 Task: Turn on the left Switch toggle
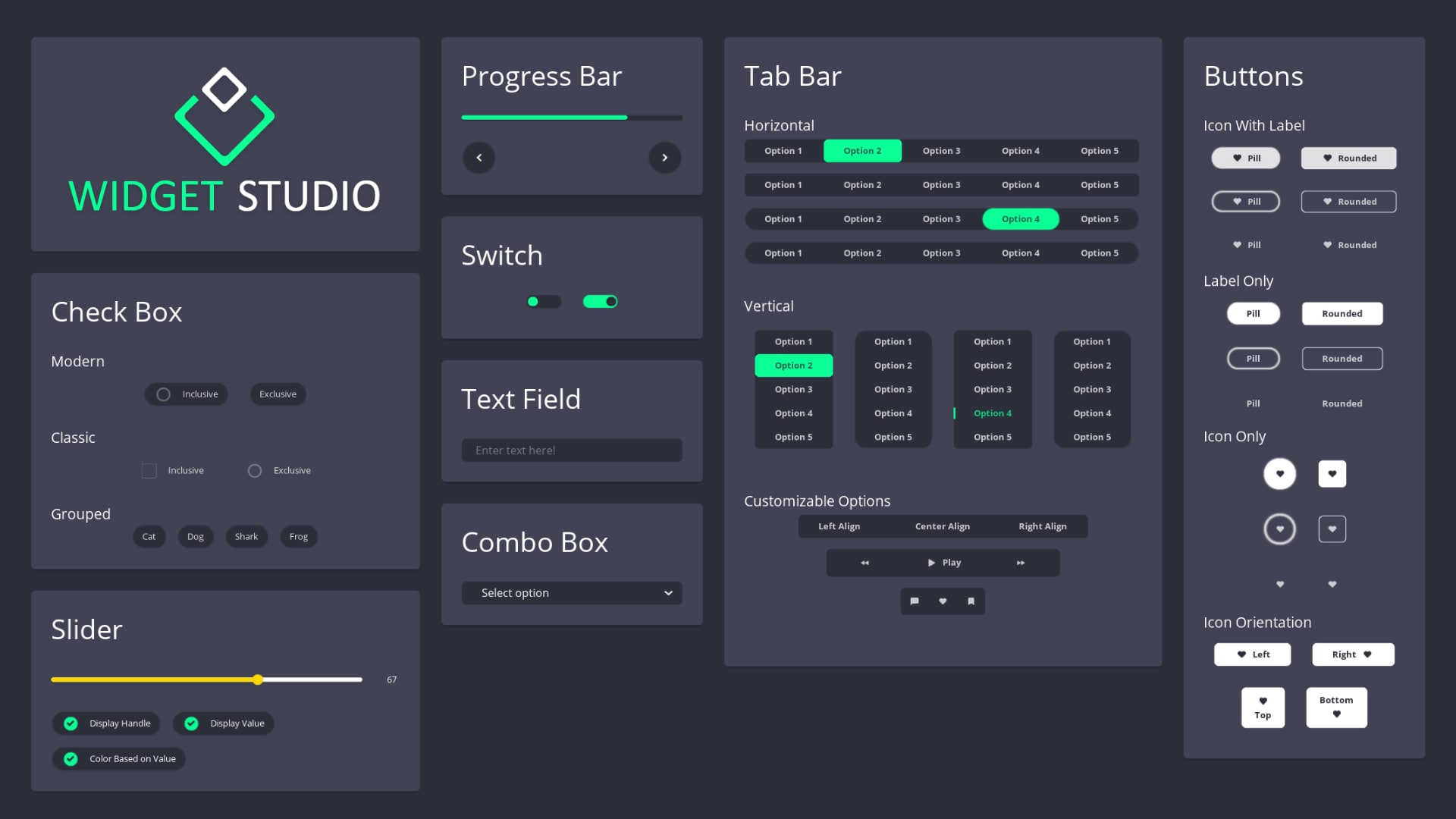(543, 301)
